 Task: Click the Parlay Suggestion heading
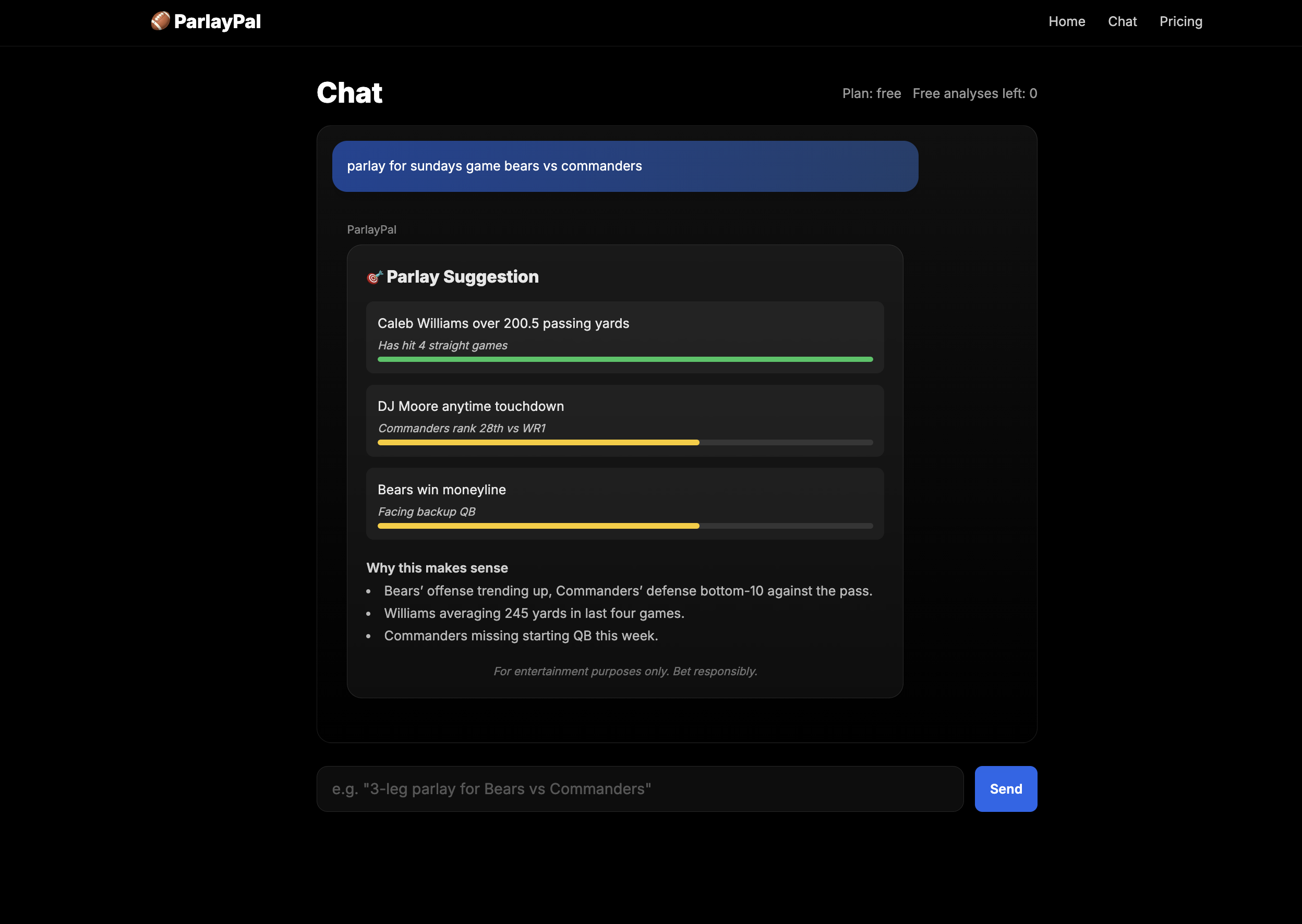[x=462, y=277]
